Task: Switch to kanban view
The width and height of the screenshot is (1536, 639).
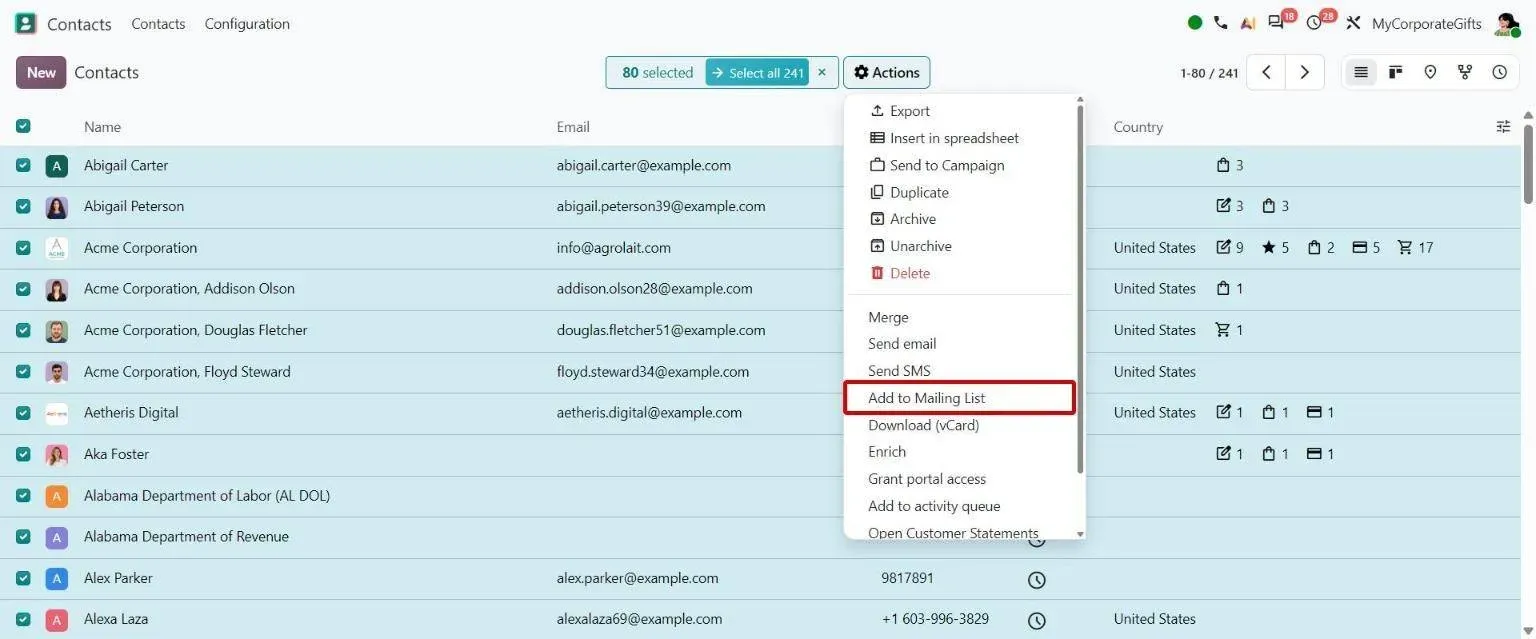Action: (x=1396, y=72)
